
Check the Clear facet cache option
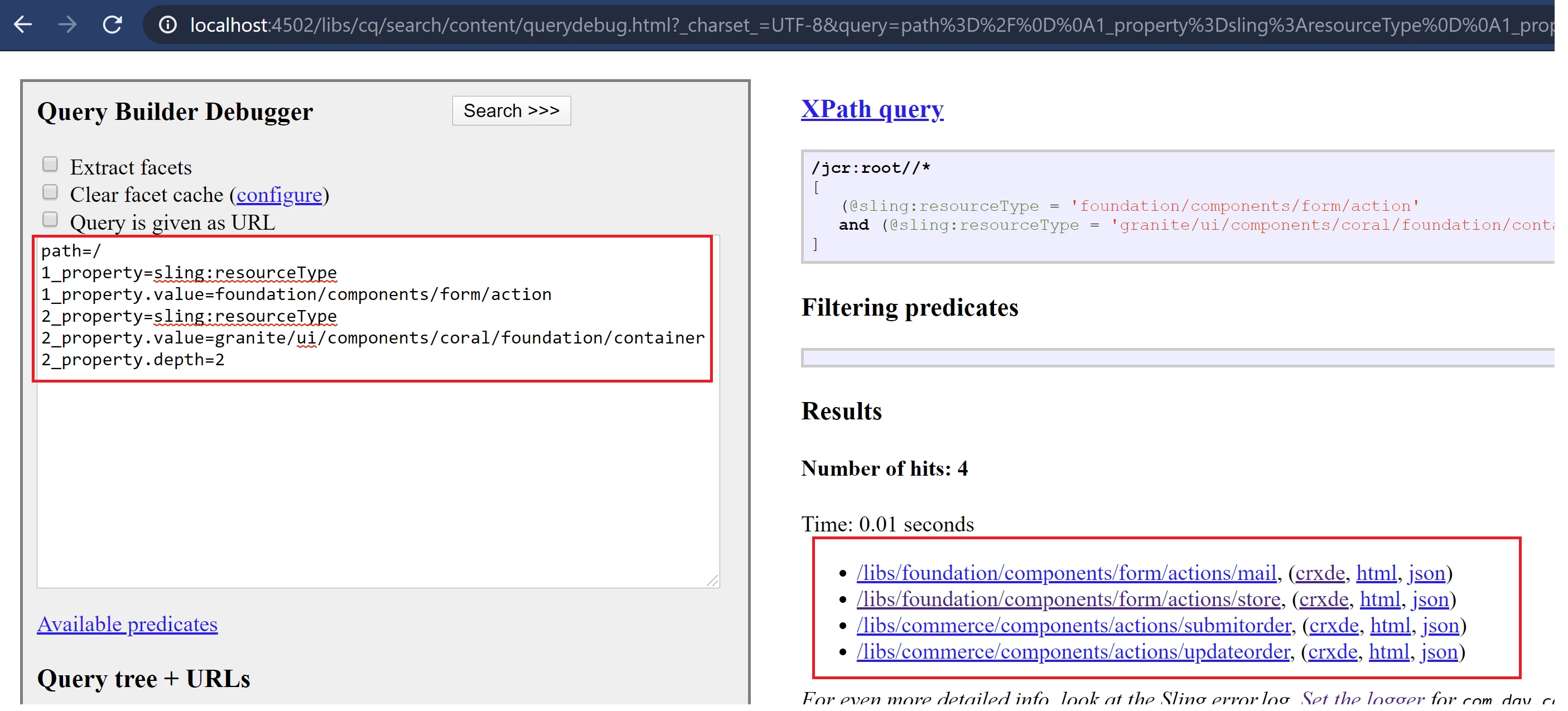pyautogui.click(x=50, y=193)
